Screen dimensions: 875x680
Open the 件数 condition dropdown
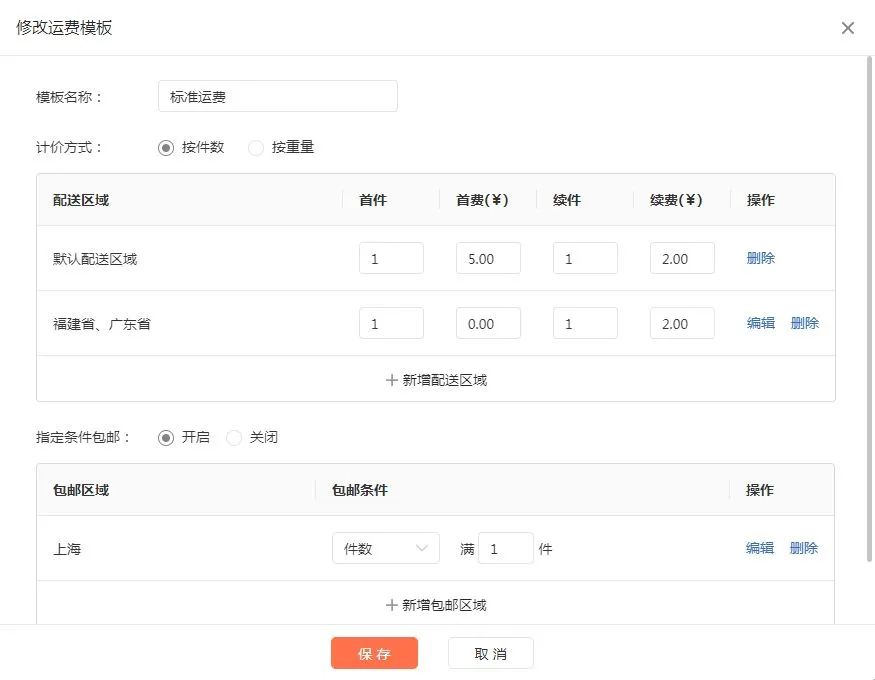tap(386, 548)
